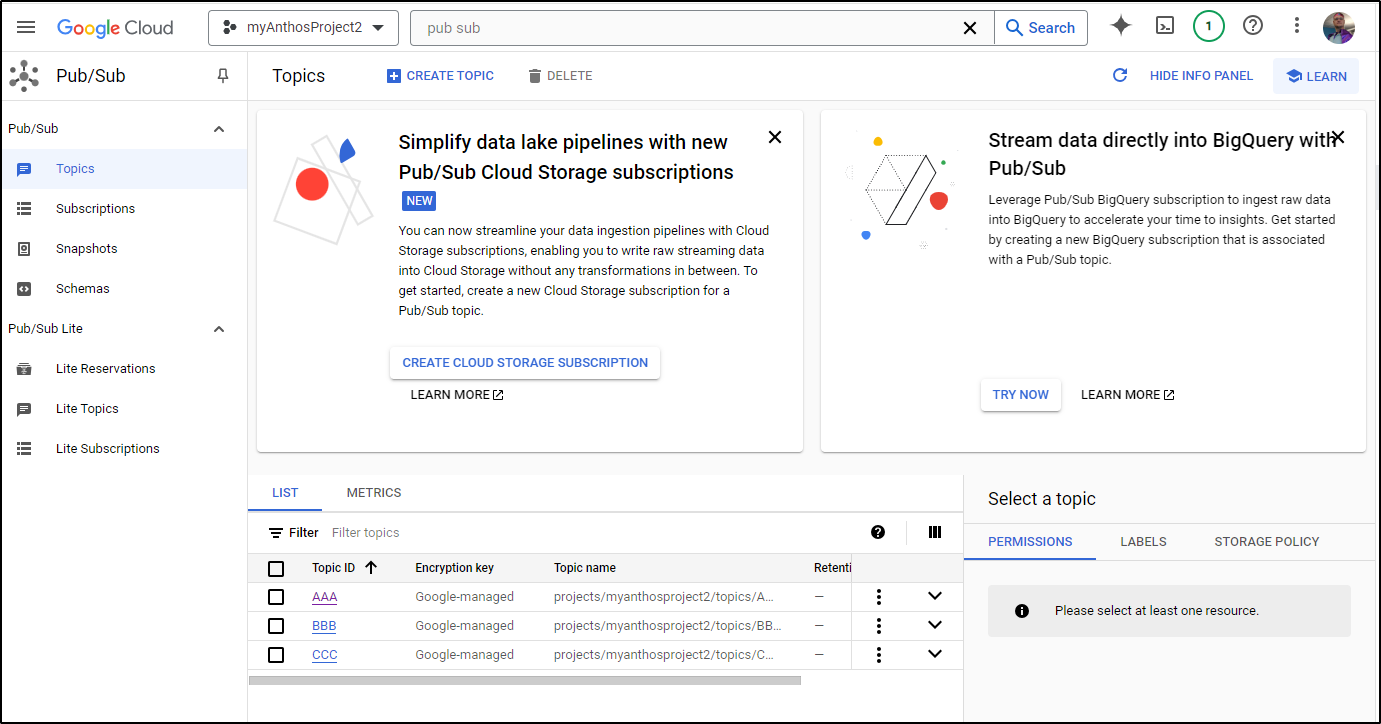
Task: Open Lite Reservations in the sidebar
Action: click(x=124, y=369)
